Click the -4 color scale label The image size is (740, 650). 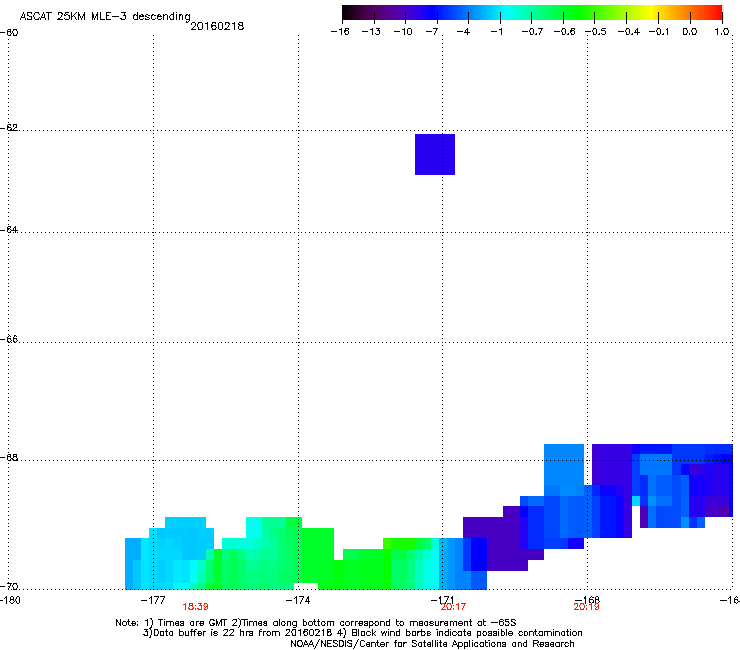tap(463, 32)
